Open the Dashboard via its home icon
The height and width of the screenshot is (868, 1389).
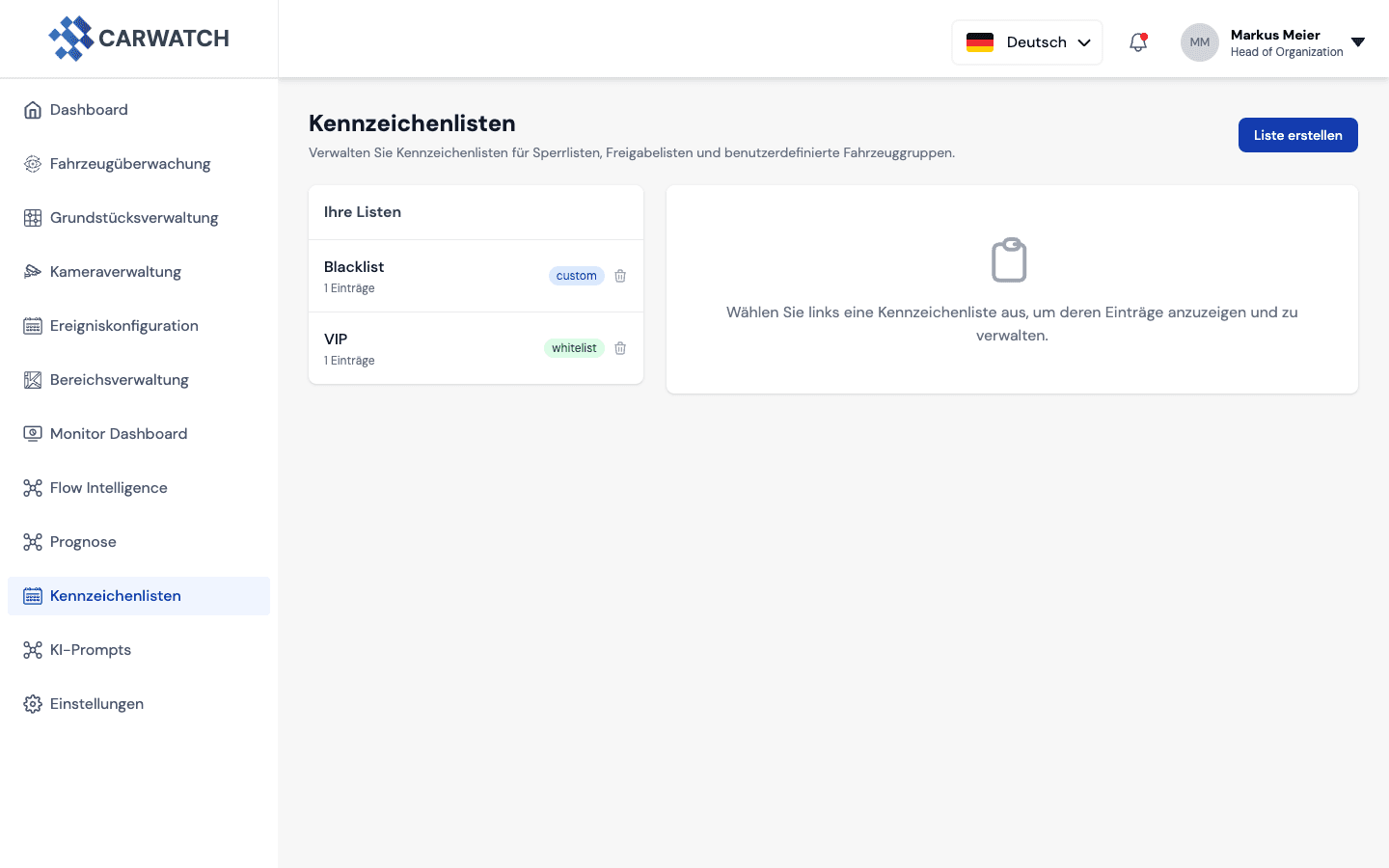[x=33, y=109]
